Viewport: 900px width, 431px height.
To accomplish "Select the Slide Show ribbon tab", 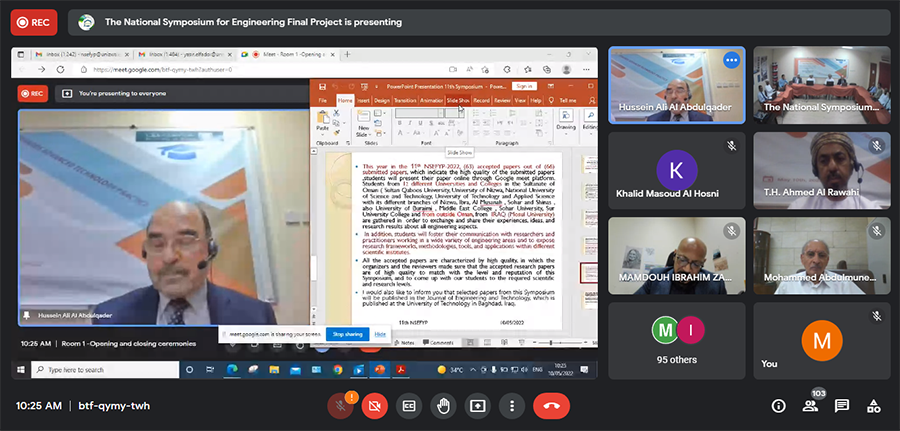I will (458, 101).
